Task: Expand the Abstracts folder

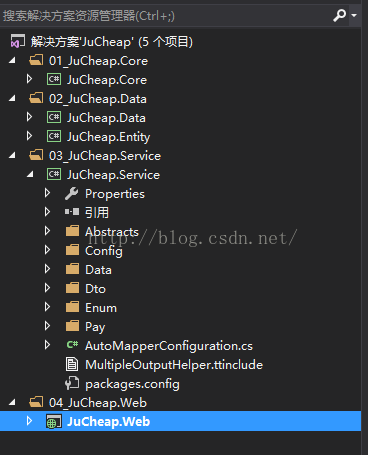Action: click(47, 231)
